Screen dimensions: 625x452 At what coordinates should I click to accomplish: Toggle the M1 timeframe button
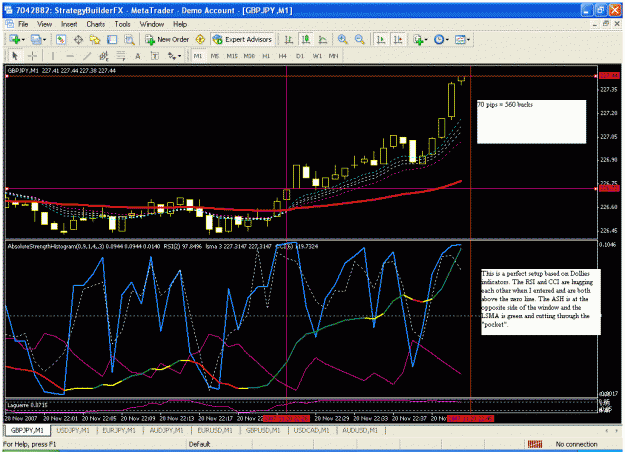[x=198, y=56]
